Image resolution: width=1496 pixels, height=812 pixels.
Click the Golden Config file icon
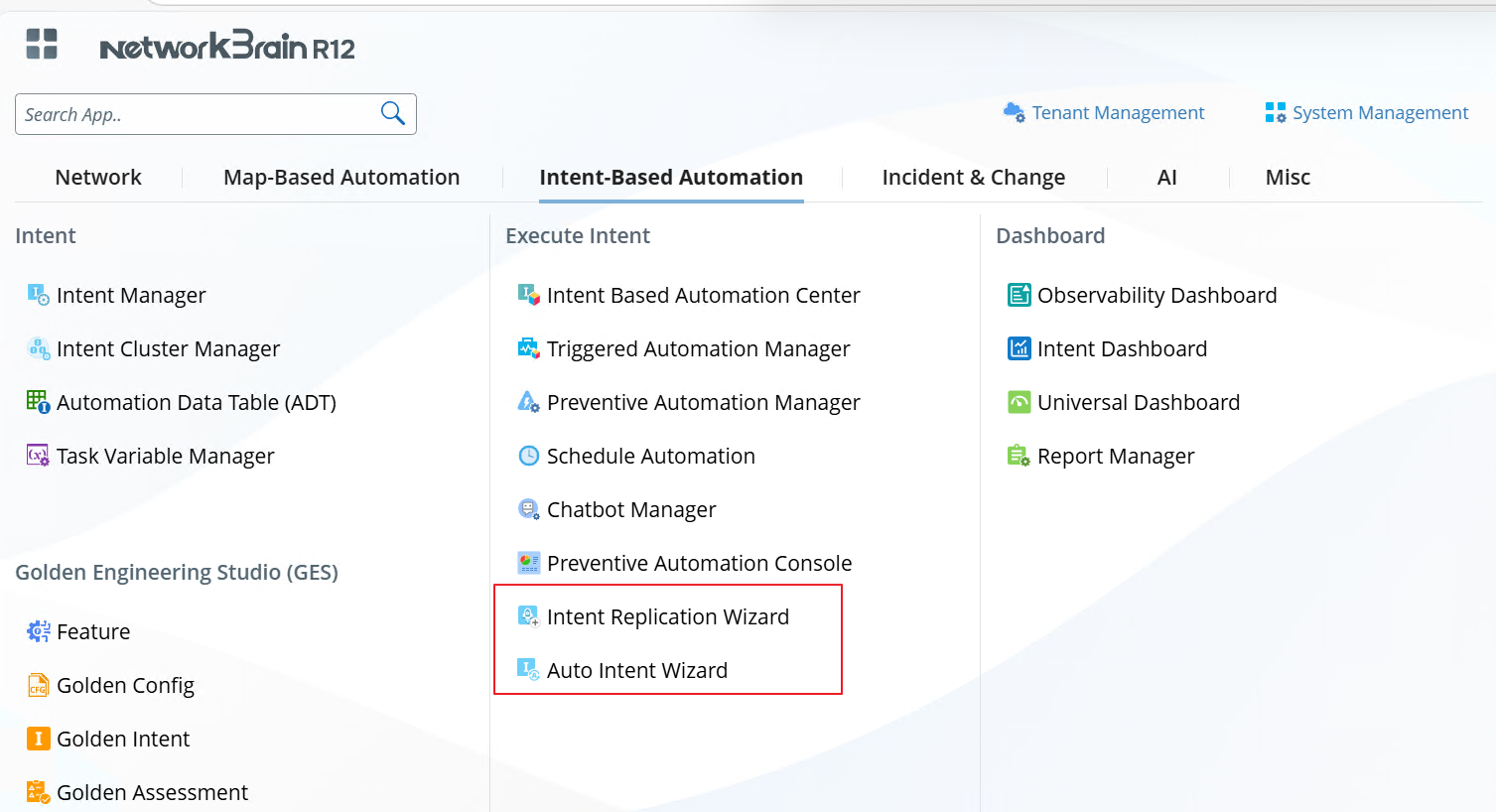[x=38, y=685]
